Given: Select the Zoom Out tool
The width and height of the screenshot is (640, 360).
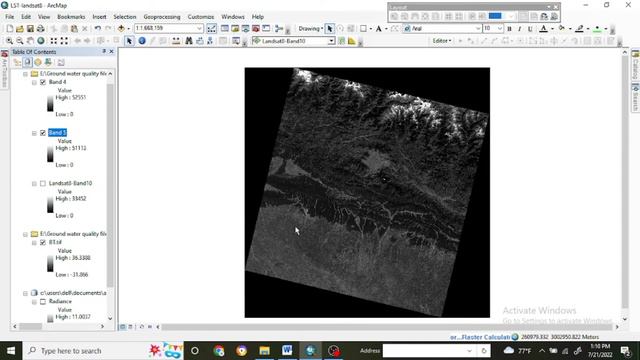Looking at the screenshot, I should click(20, 41).
